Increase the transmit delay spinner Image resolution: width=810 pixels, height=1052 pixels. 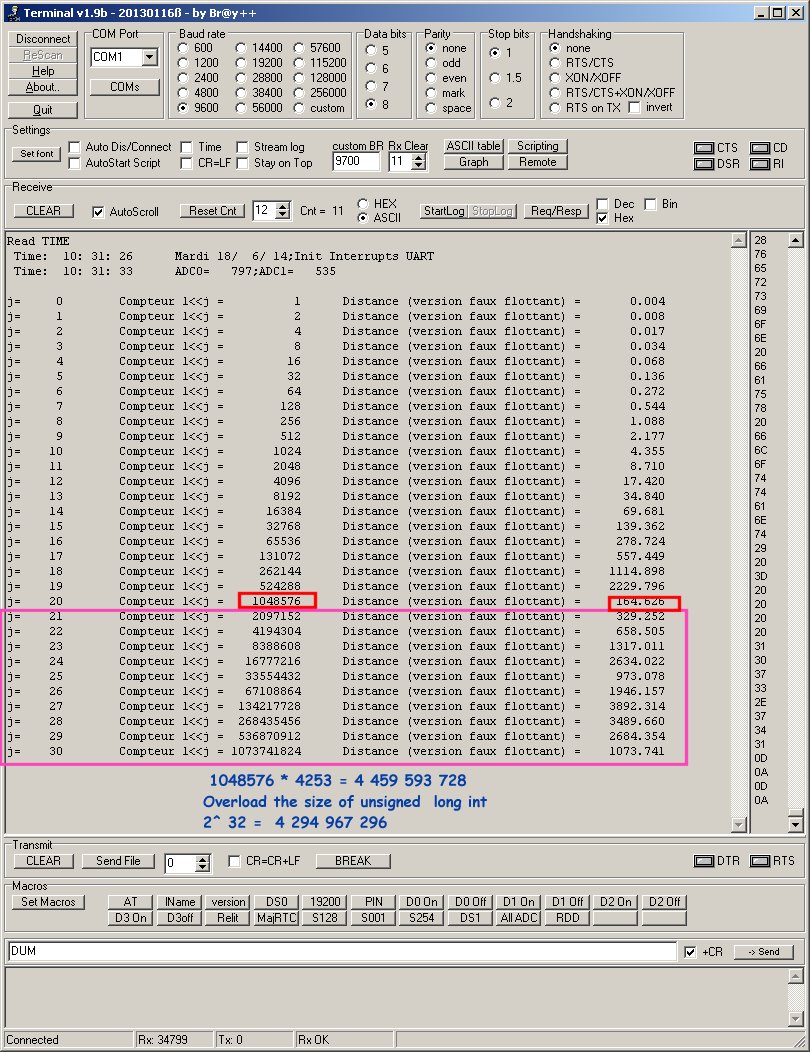(203, 859)
